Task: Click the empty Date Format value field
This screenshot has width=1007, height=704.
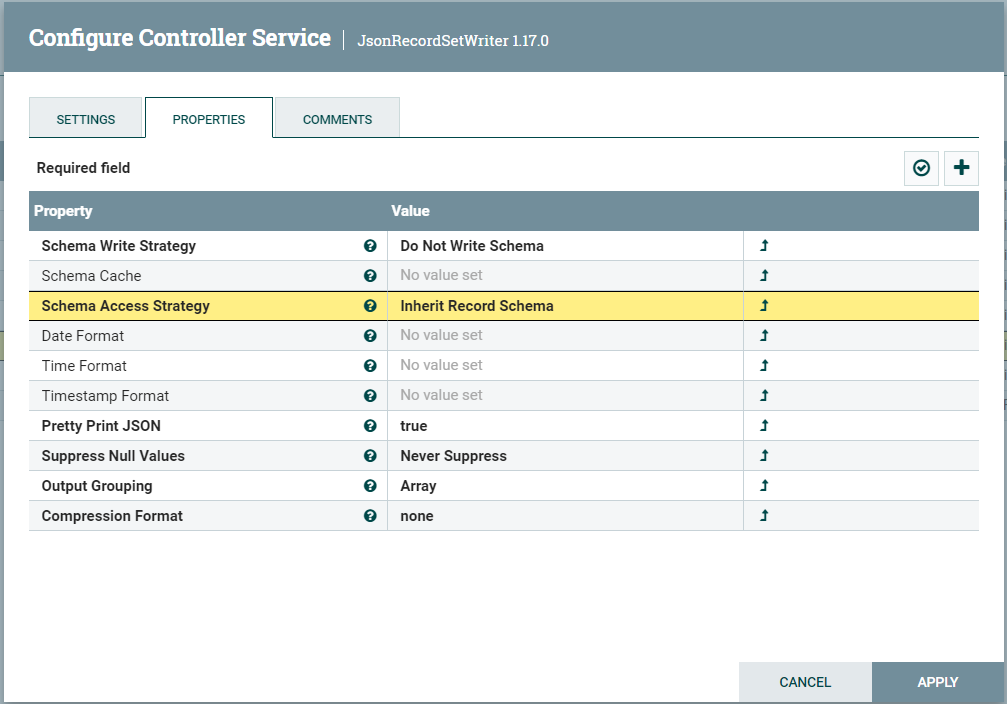Action: click(x=560, y=335)
